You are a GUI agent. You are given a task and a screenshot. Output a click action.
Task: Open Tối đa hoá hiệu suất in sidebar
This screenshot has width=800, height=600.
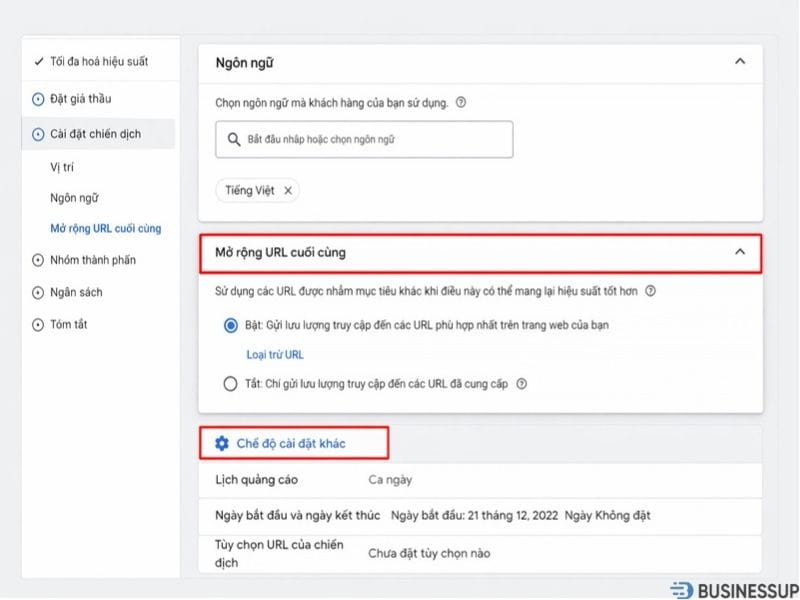coord(98,62)
